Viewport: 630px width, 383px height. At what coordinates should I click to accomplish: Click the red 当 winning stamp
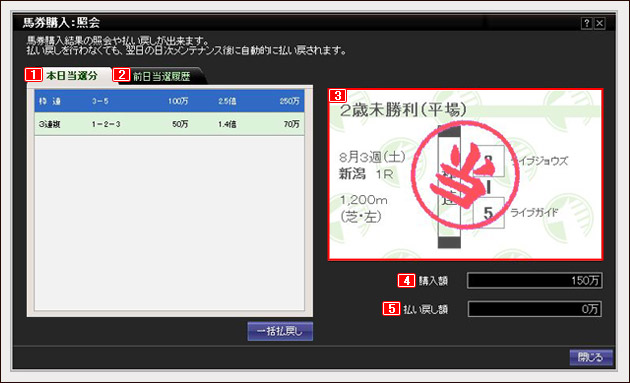point(465,175)
